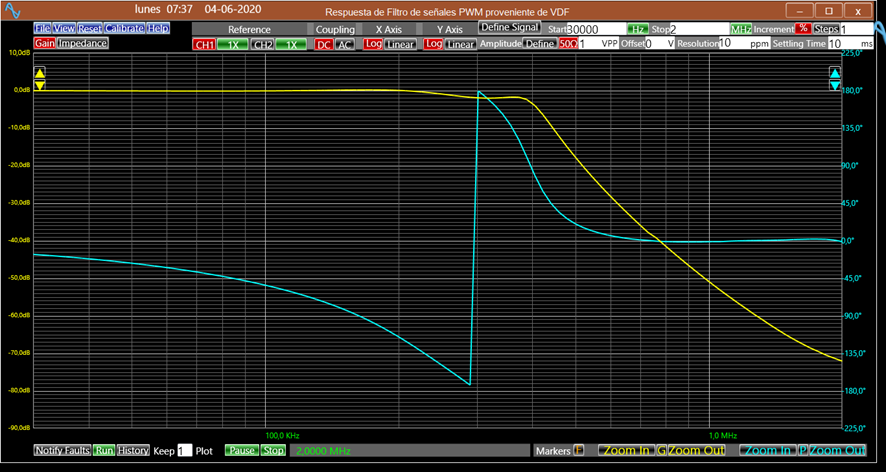Select AC coupling

345,45
